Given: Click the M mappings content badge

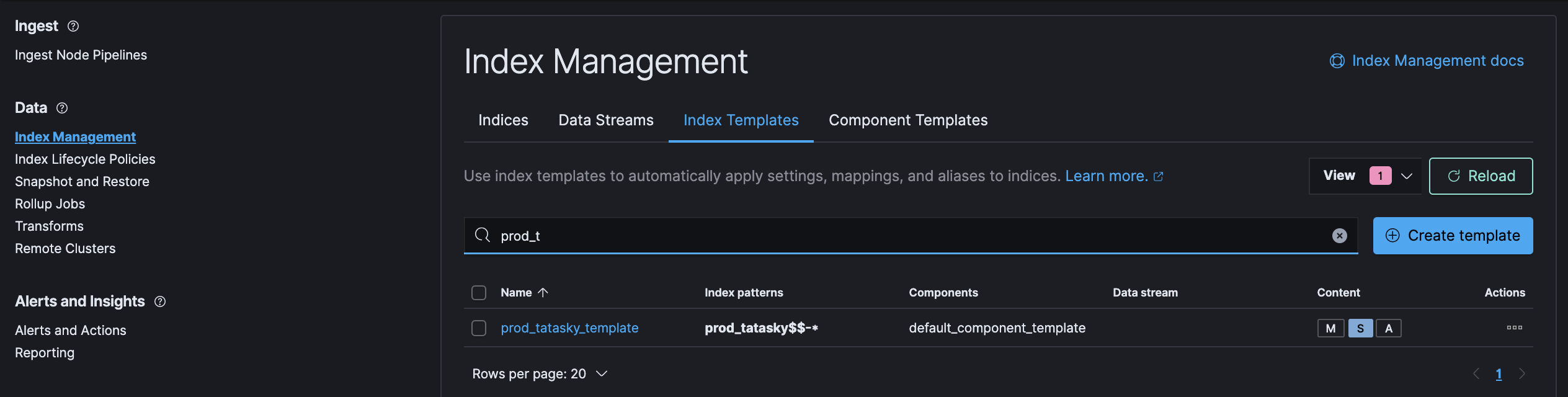Looking at the screenshot, I should click(1330, 328).
